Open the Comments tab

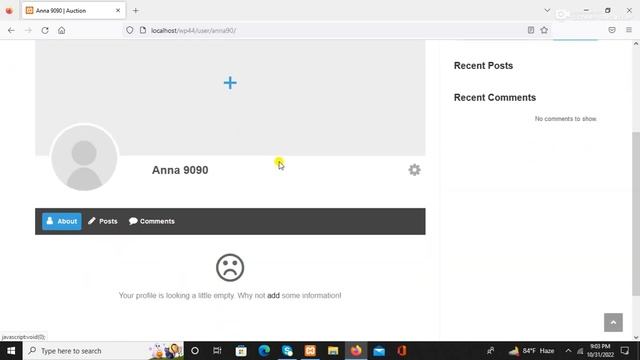(152, 221)
